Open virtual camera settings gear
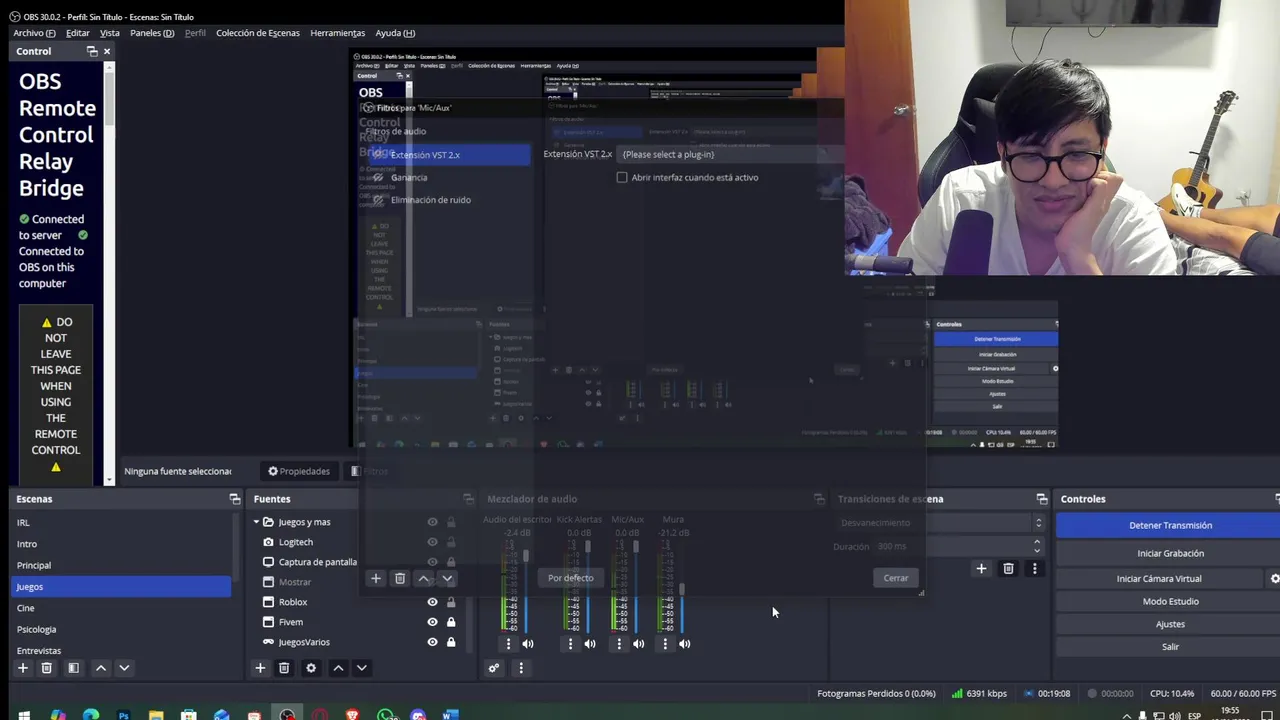 click(x=1274, y=579)
